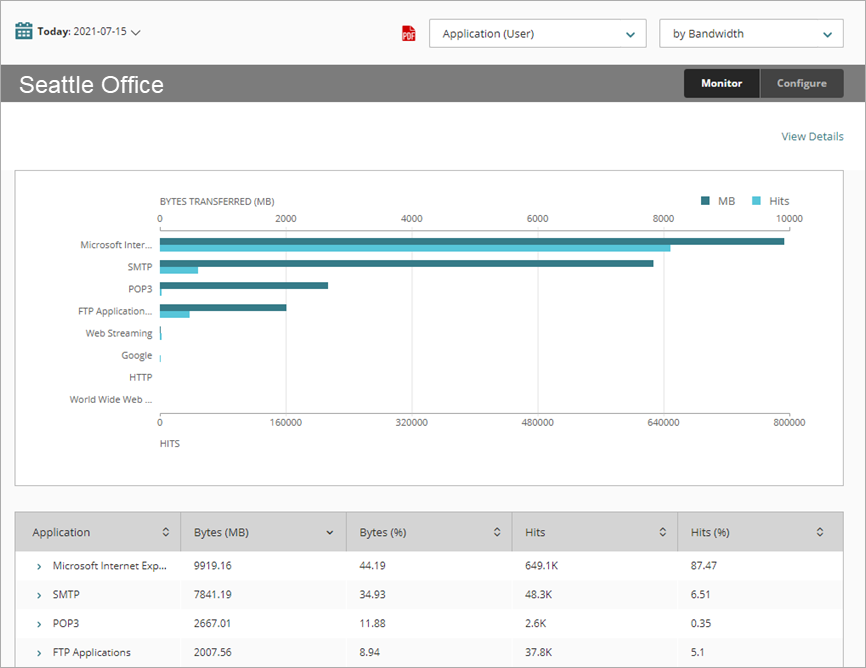Viewport: 866px width, 668px height.
Task: Open the by Bandwidth dropdown
Action: 751,34
